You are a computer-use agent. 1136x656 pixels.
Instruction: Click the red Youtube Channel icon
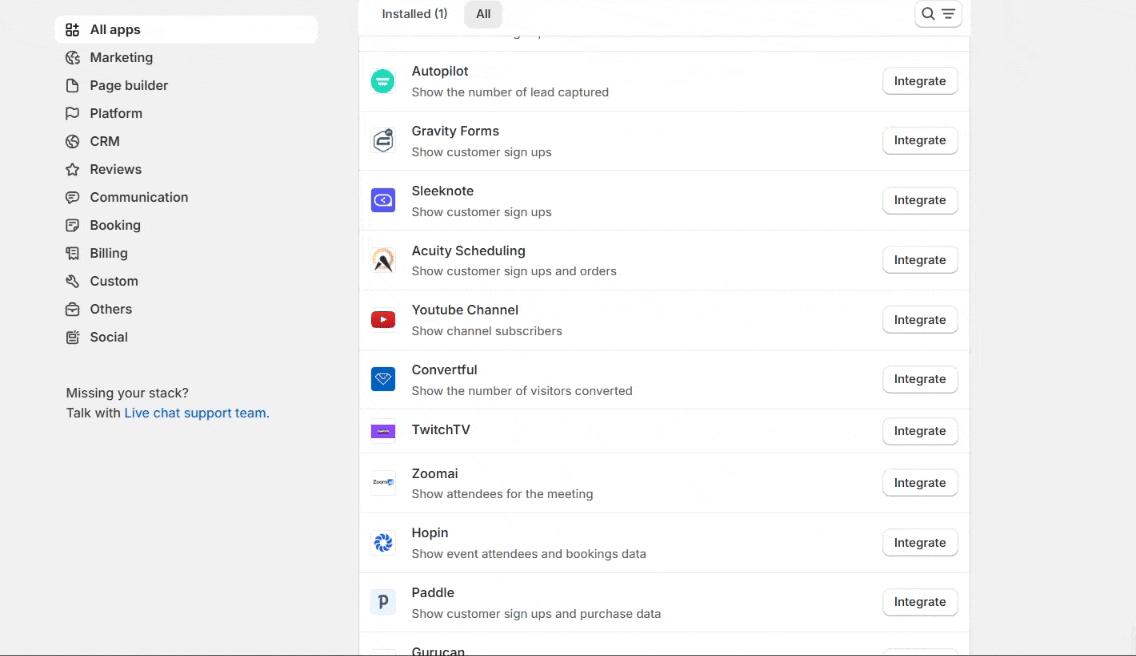[x=383, y=320]
